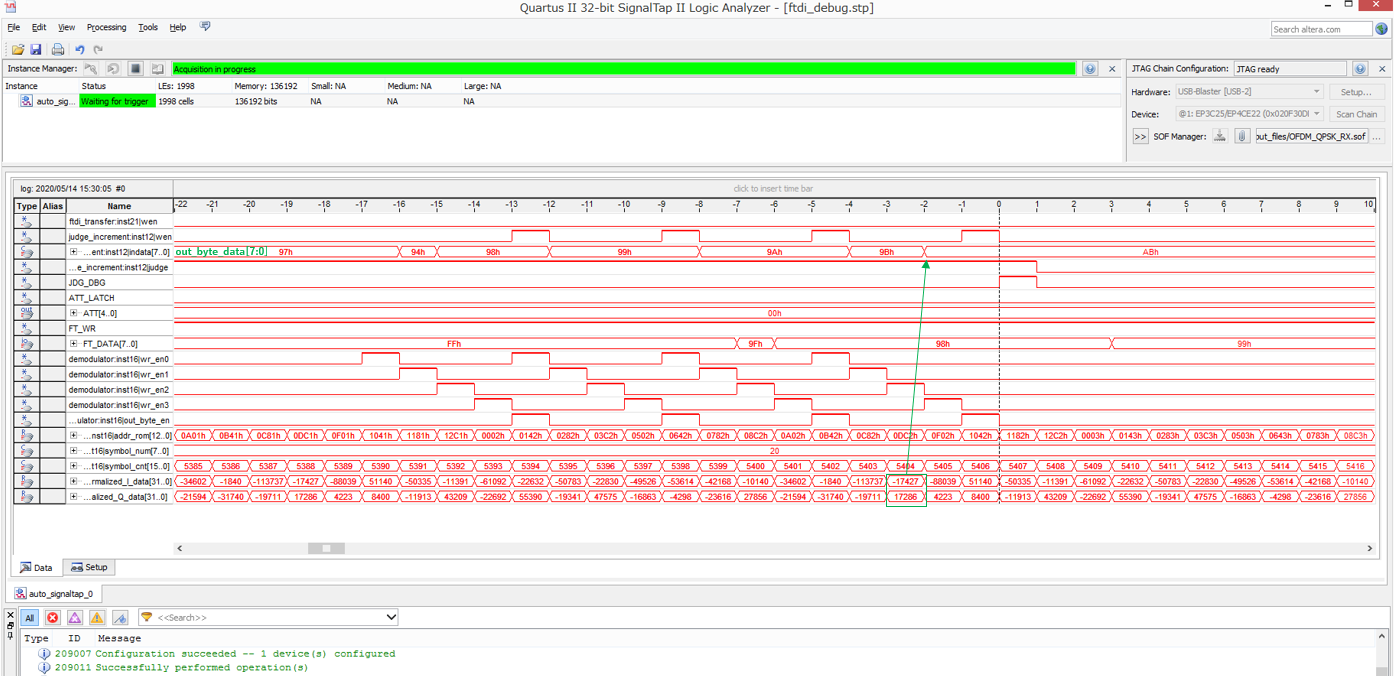Expand the addr_rom[12..0] signal bus
Viewport: 1394px width, 676px height.
click(73, 436)
